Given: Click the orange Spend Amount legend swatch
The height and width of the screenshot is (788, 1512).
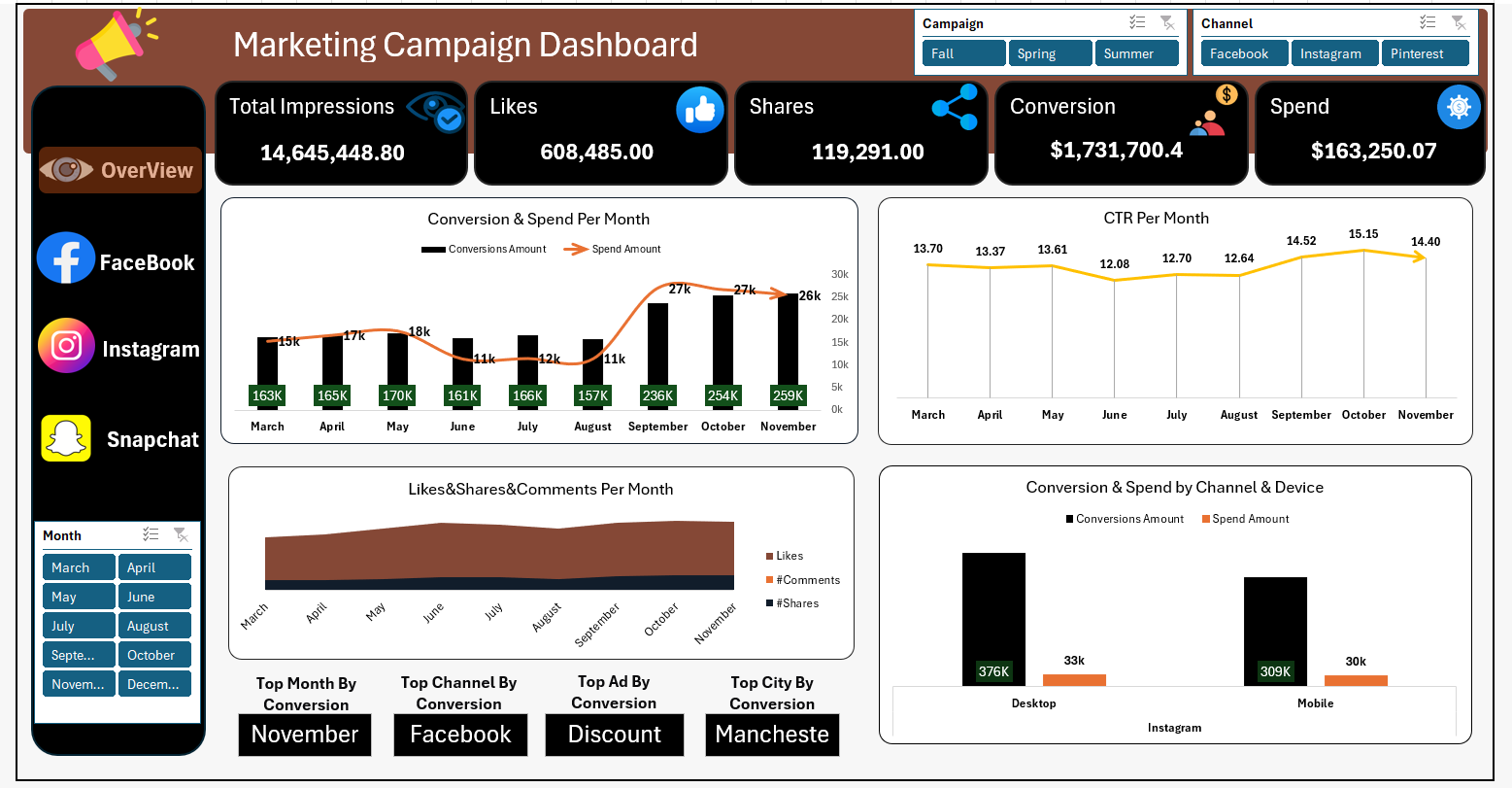Looking at the screenshot, I should pyautogui.click(x=1206, y=519).
